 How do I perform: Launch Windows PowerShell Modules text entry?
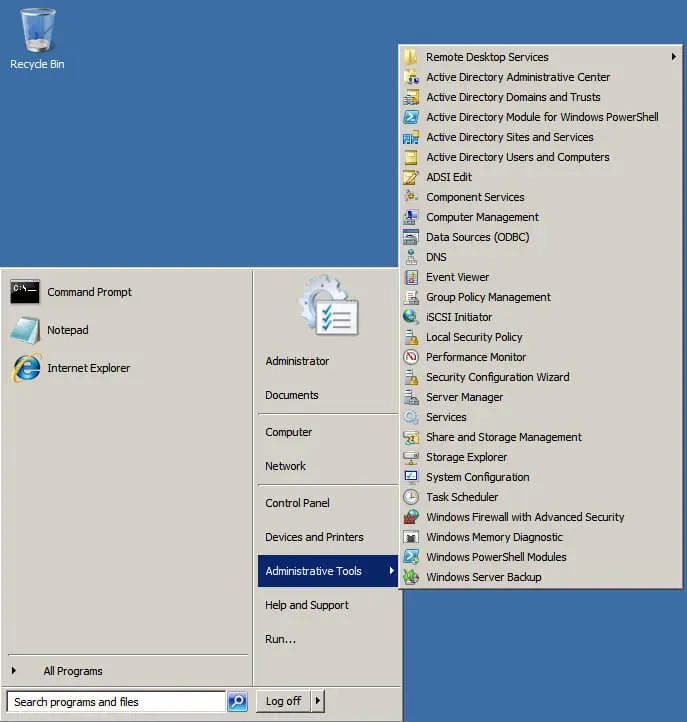coord(496,557)
